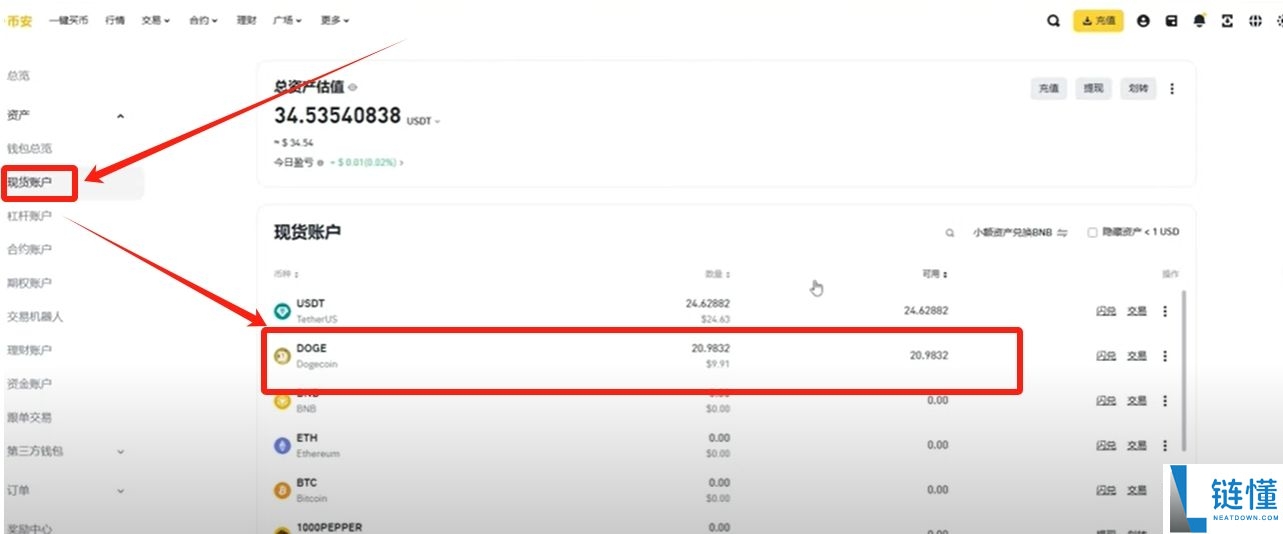Screen dimensions: 1283x534
Task: Click the ETH coin icon
Action: 282,446
